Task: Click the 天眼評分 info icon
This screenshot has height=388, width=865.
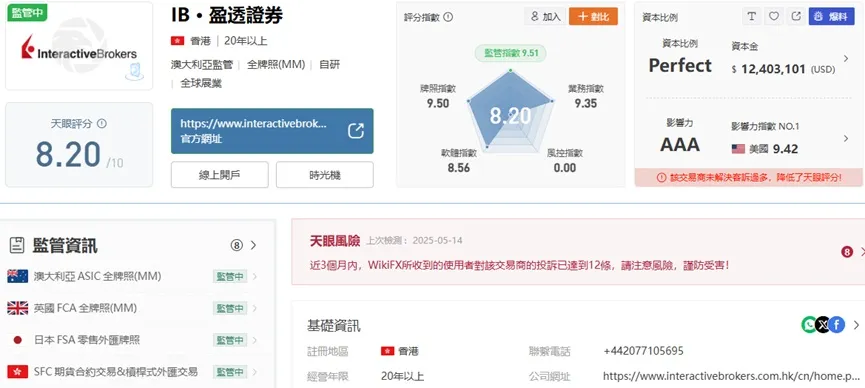Action: [102, 124]
